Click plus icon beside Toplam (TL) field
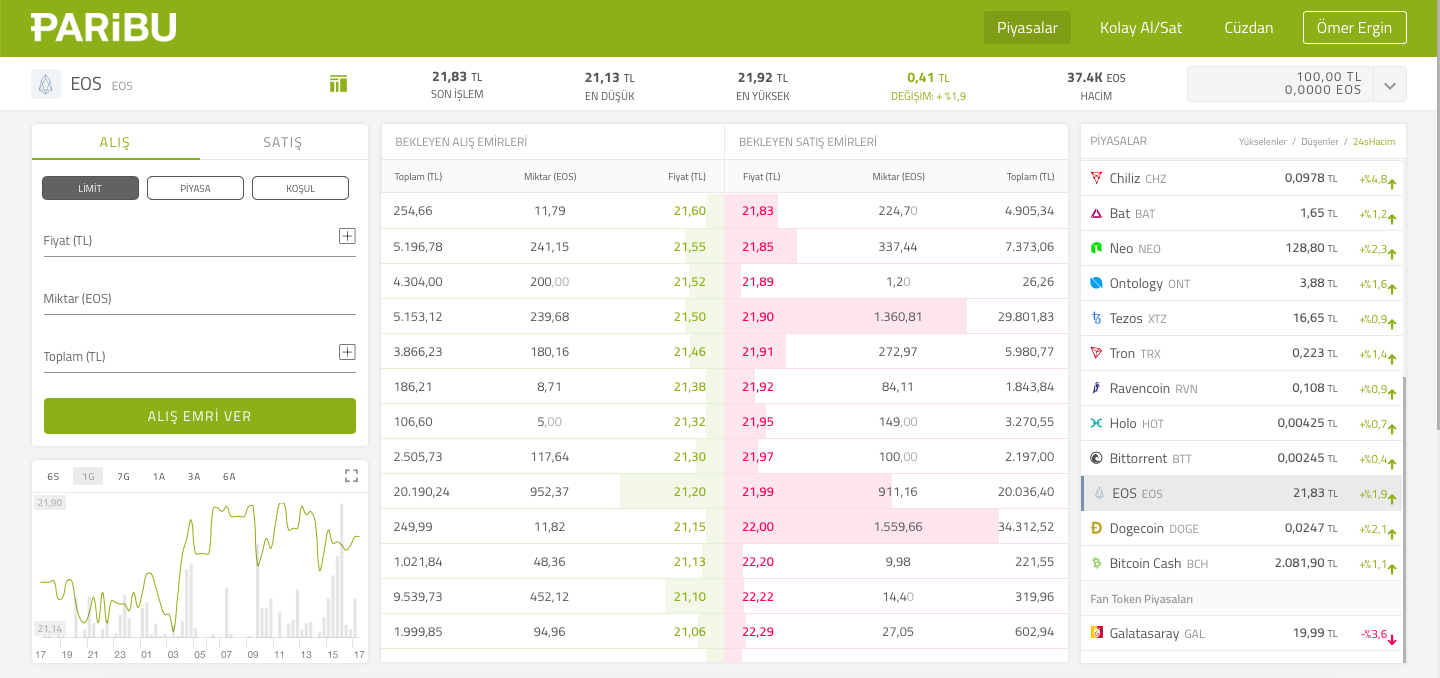1440x678 pixels. click(347, 352)
